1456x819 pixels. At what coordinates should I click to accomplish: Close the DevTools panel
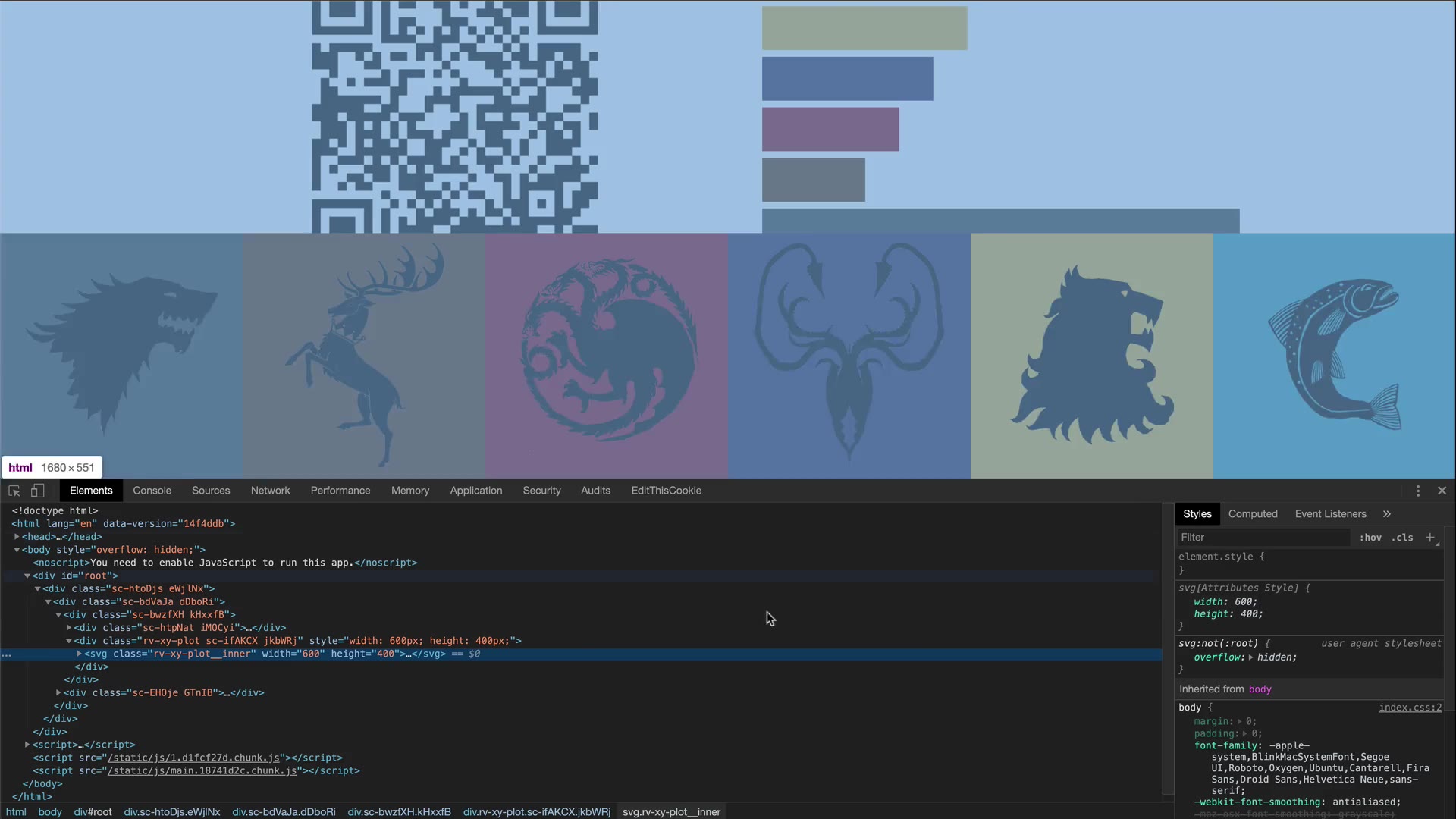[1442, 491]
